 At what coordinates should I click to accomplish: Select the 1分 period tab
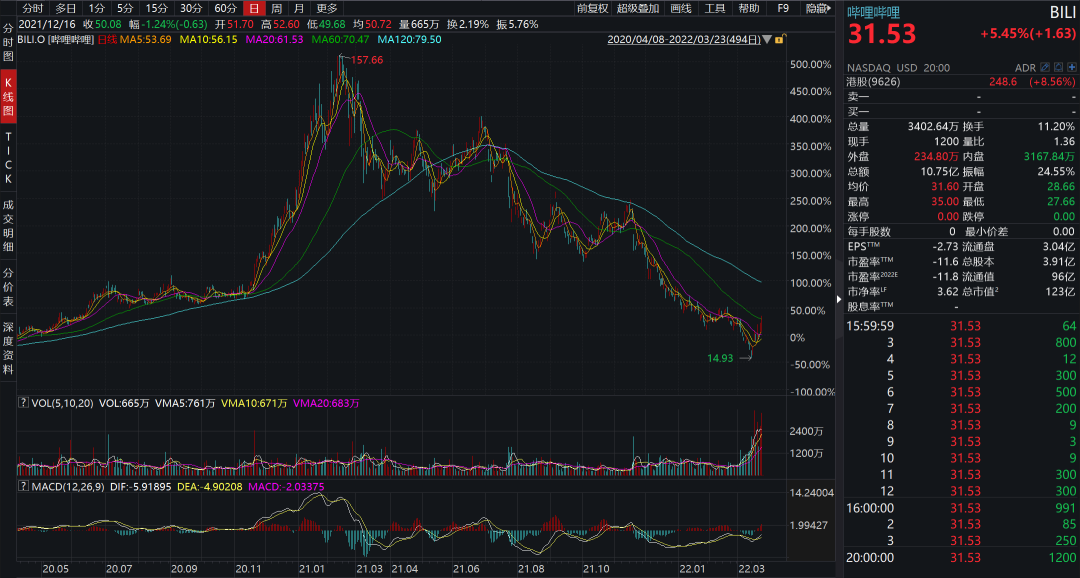tap(96, 8)
